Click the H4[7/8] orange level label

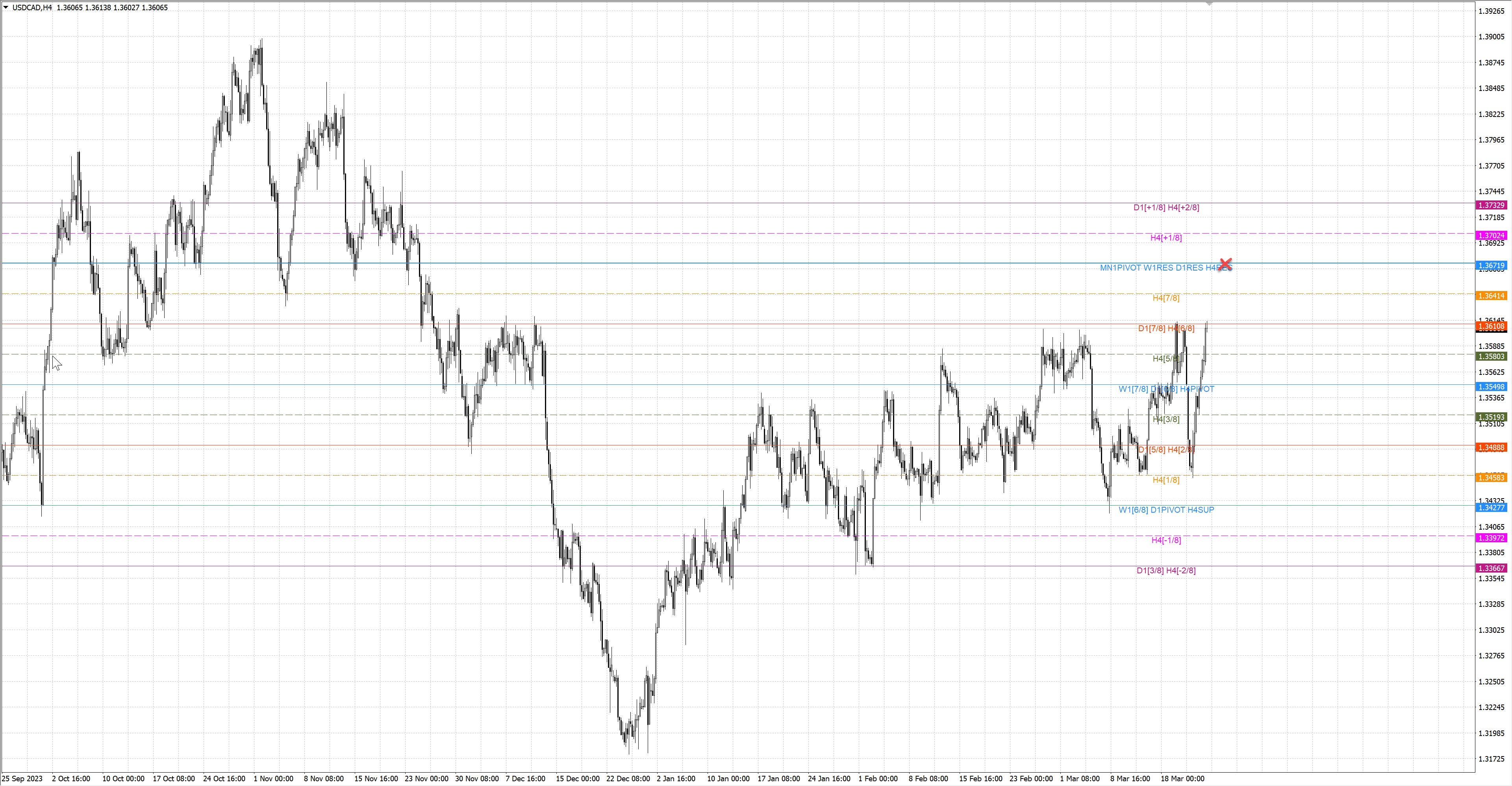coord(1165,298)
